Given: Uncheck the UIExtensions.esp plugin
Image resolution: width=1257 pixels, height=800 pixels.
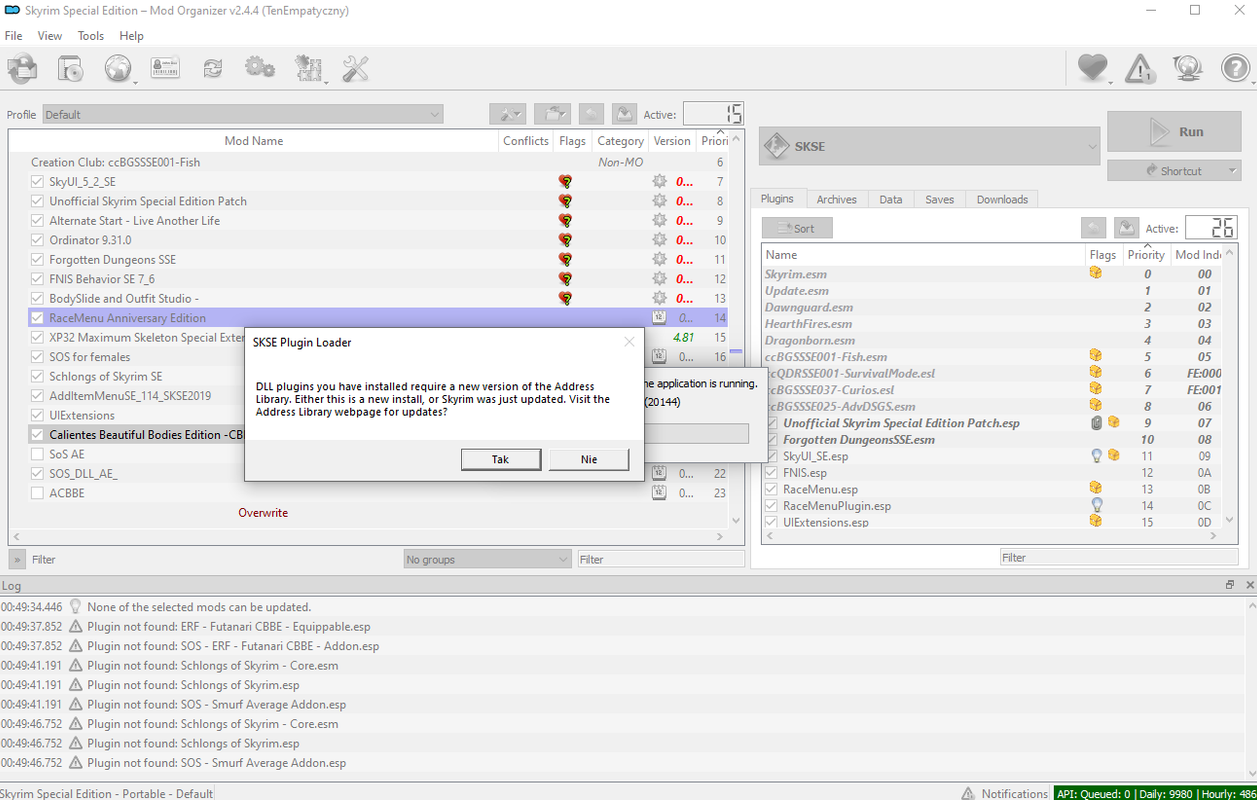Looking at the screenshot, I should coord(771,522).
